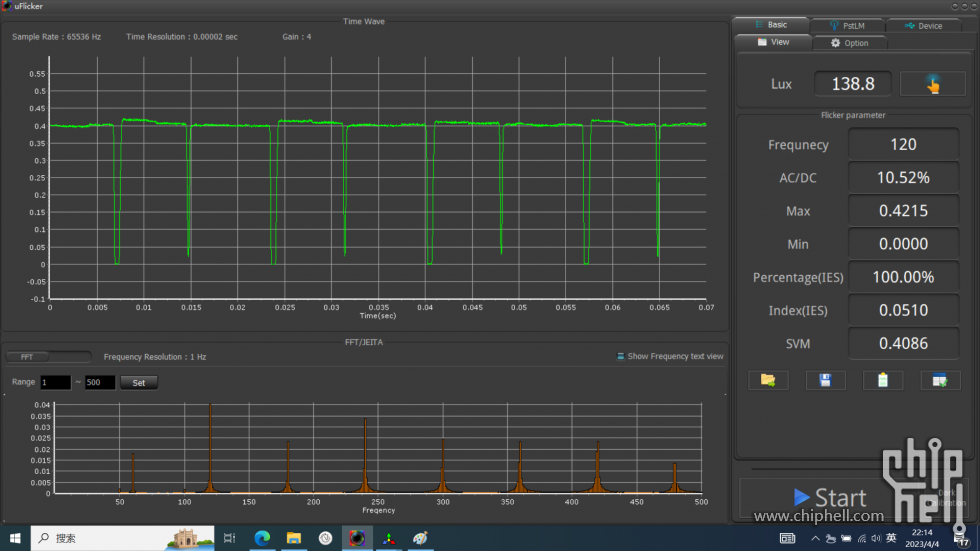Viewport: 980px width, 551px height.
Task: Click the table with checkmark icon button
Action: (x=940, y=380)
